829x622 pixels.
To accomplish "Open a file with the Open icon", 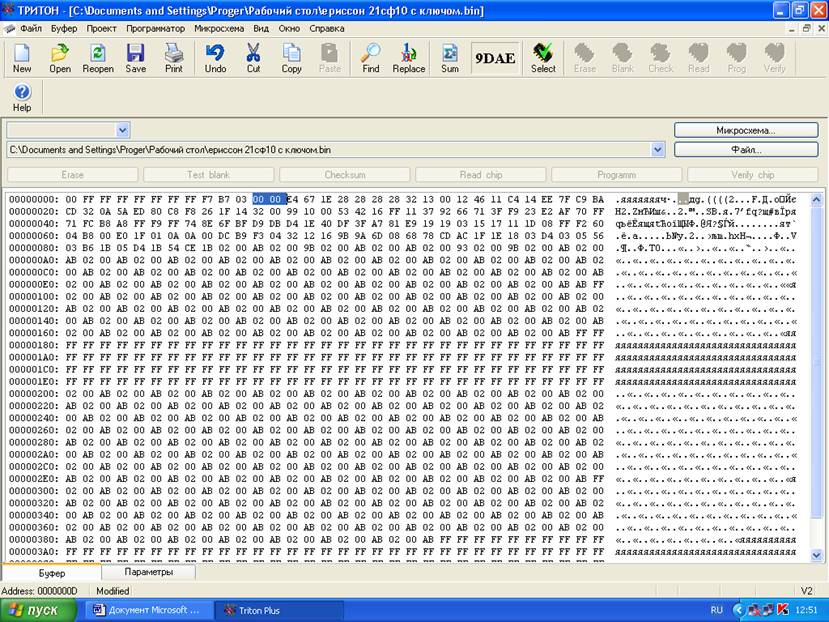I will click(x=60, y=58).
